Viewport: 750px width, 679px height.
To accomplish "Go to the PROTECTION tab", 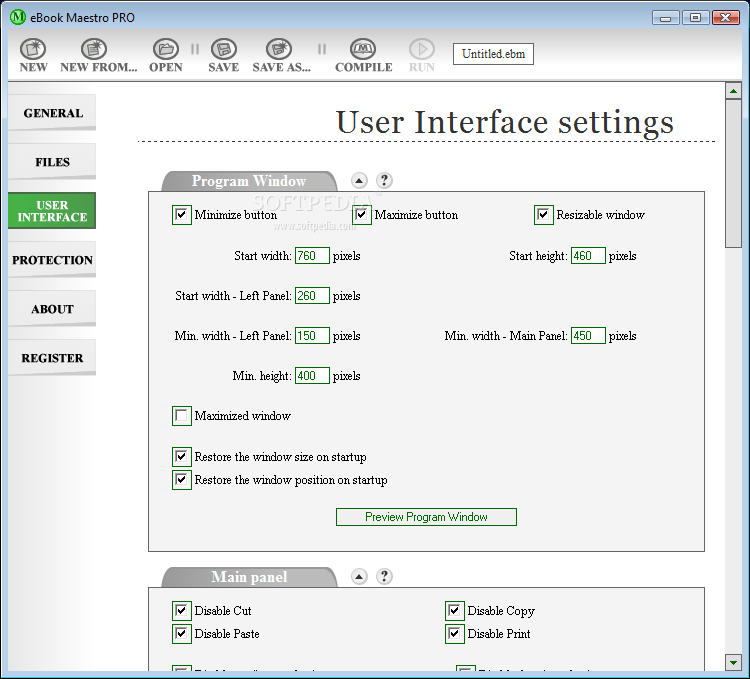I will click(x=52, y=260).
